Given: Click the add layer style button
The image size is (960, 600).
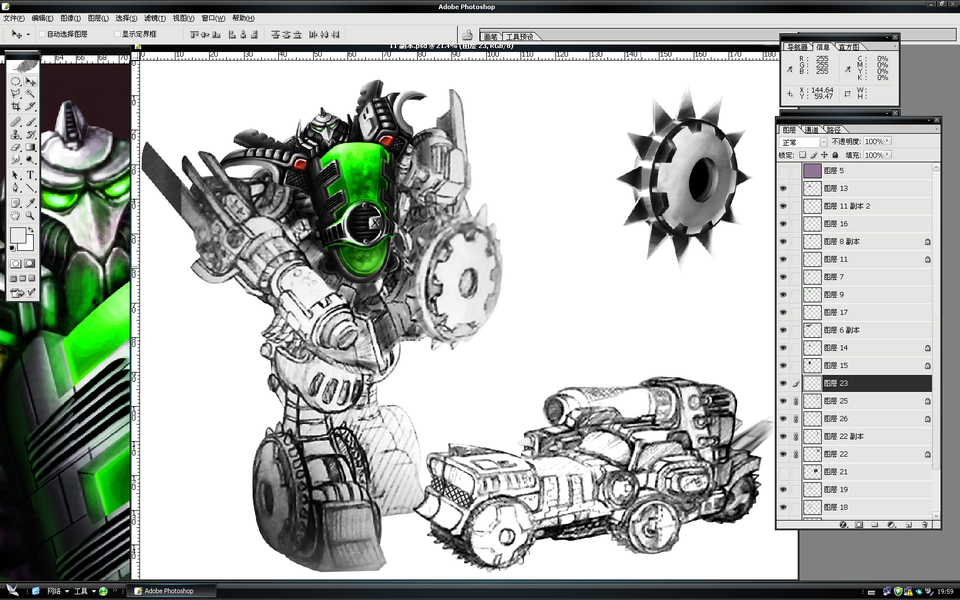Looking at the screenshot, I should coord(843,525).
